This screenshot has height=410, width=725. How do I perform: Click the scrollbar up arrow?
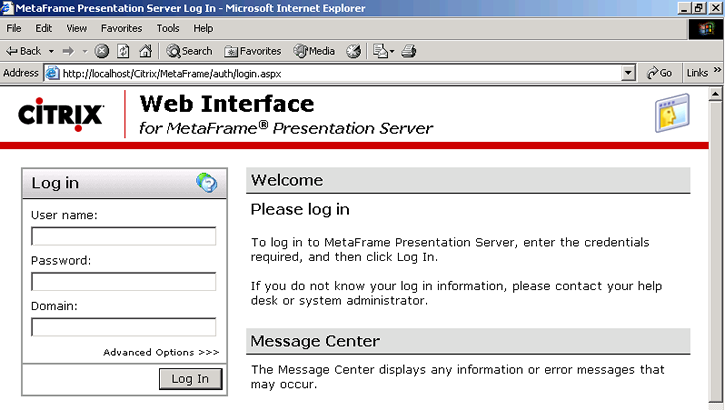click(715, 94)
